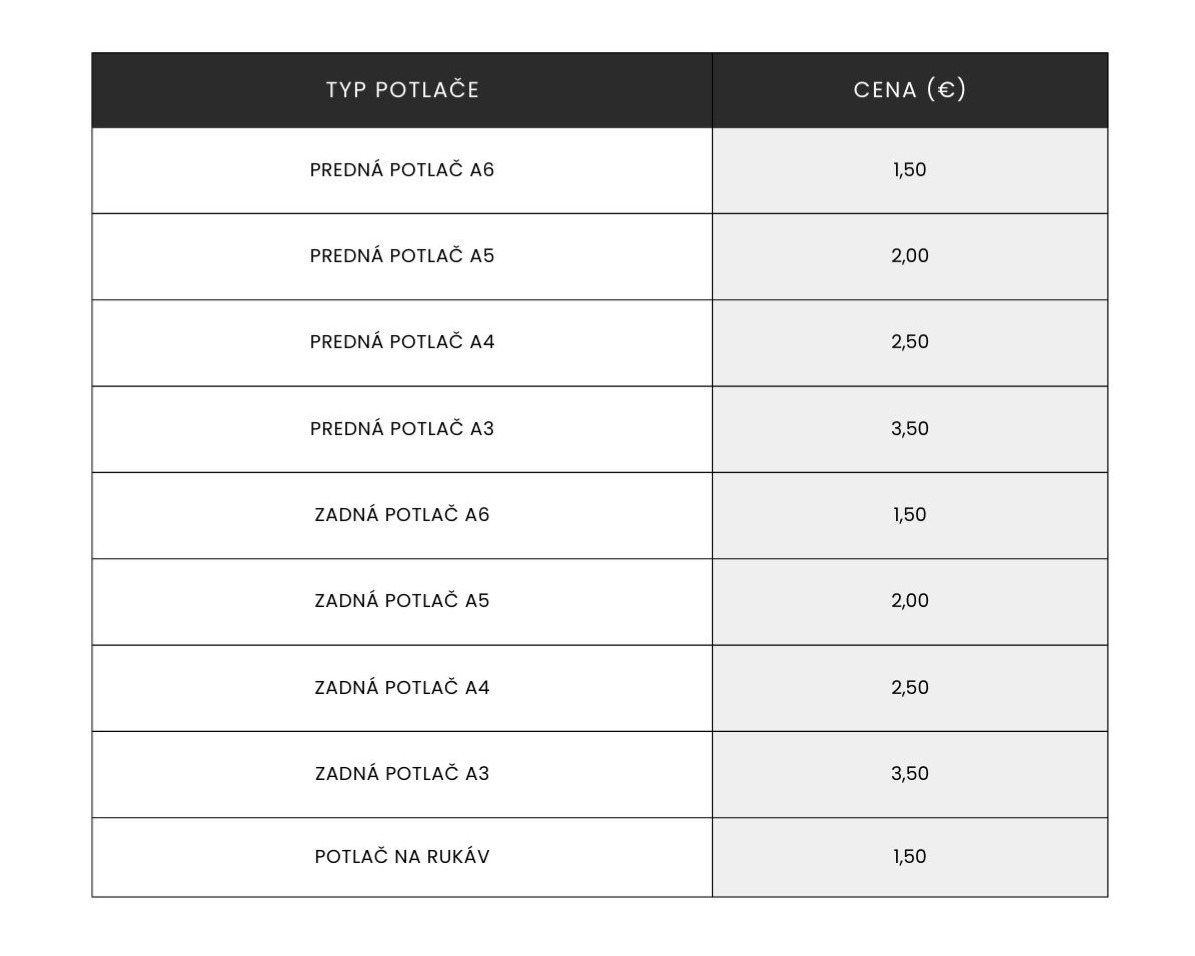
Task: Click the 1,50 price for ZADNÁ POTLAČ A6
Action: [909, 515]
